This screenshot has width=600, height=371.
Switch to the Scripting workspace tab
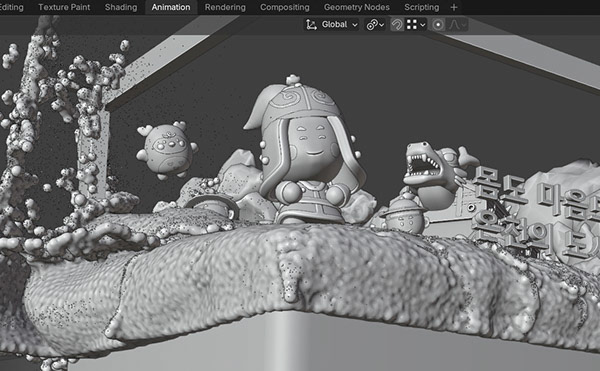(422, 7)
